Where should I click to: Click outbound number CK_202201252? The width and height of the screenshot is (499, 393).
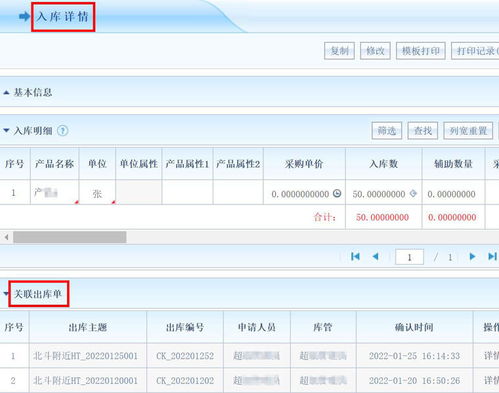coord(185,356)
